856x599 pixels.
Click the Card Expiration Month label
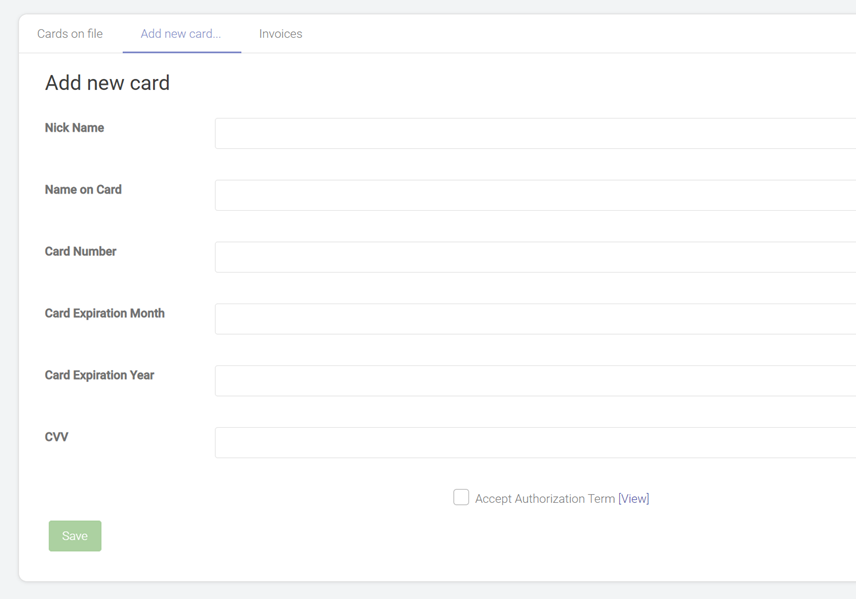tap(104, 313)
